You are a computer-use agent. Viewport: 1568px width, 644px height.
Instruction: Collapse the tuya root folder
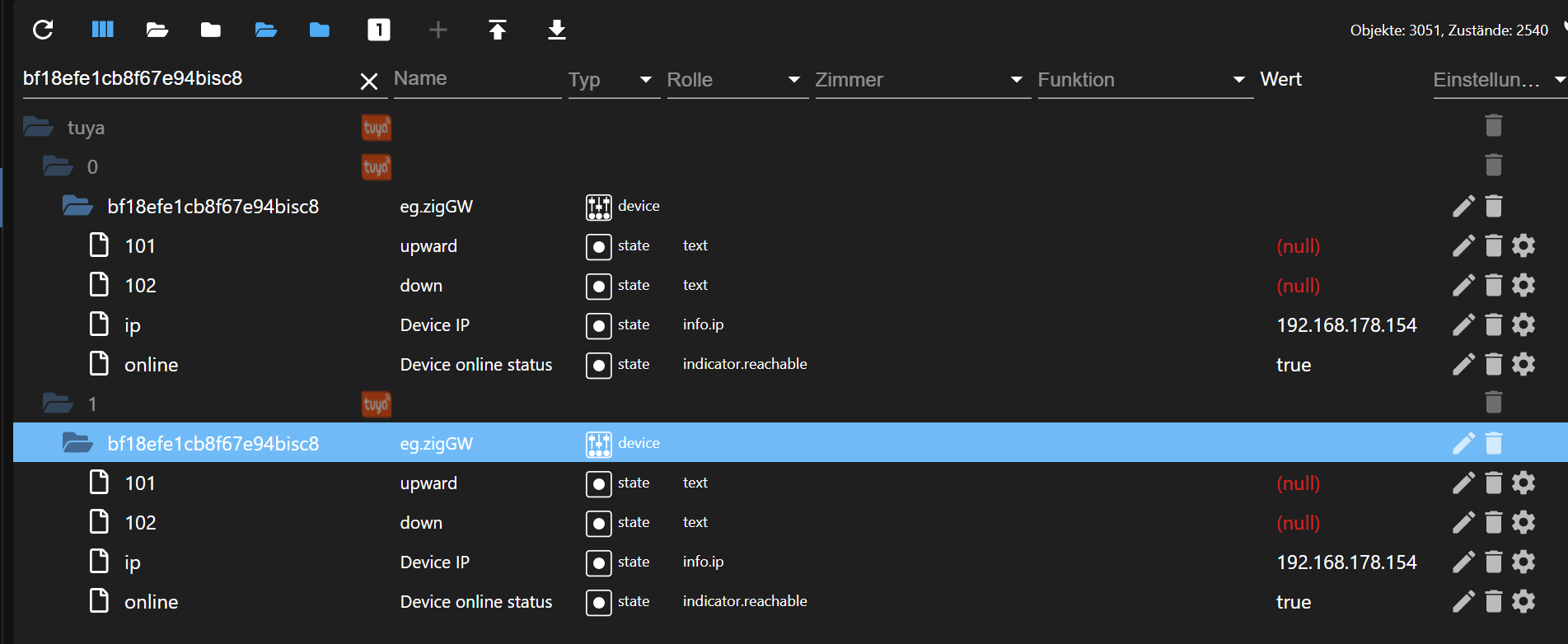(38, 127)
